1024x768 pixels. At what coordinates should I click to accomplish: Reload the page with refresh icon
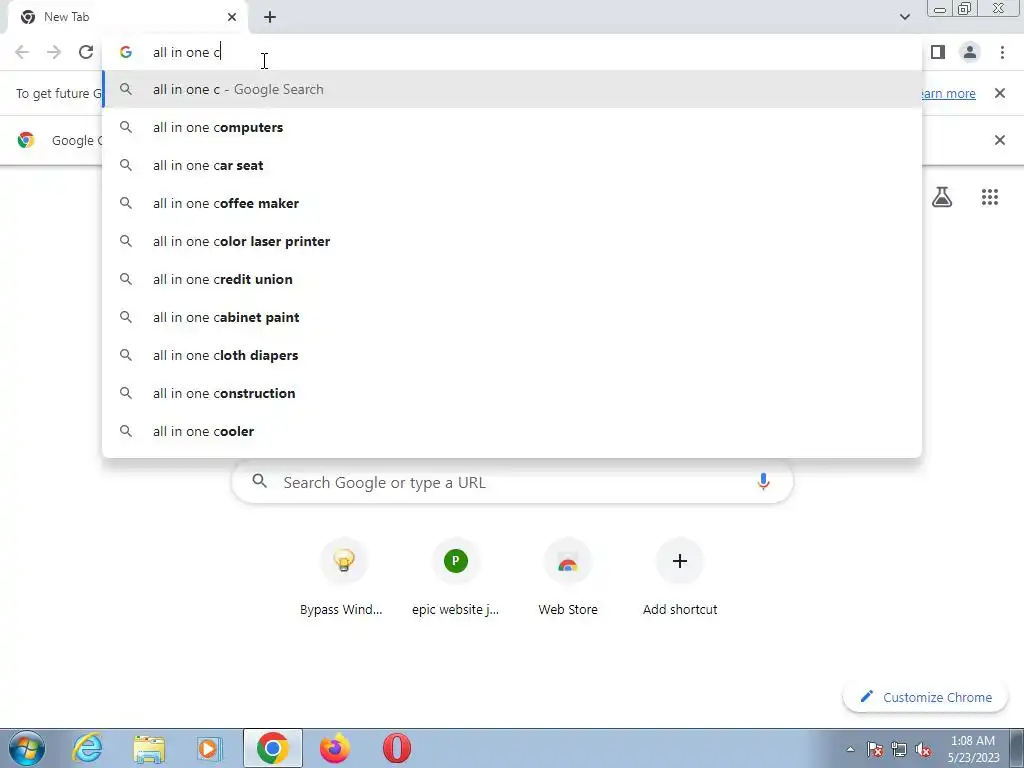(x=86, y=52)
